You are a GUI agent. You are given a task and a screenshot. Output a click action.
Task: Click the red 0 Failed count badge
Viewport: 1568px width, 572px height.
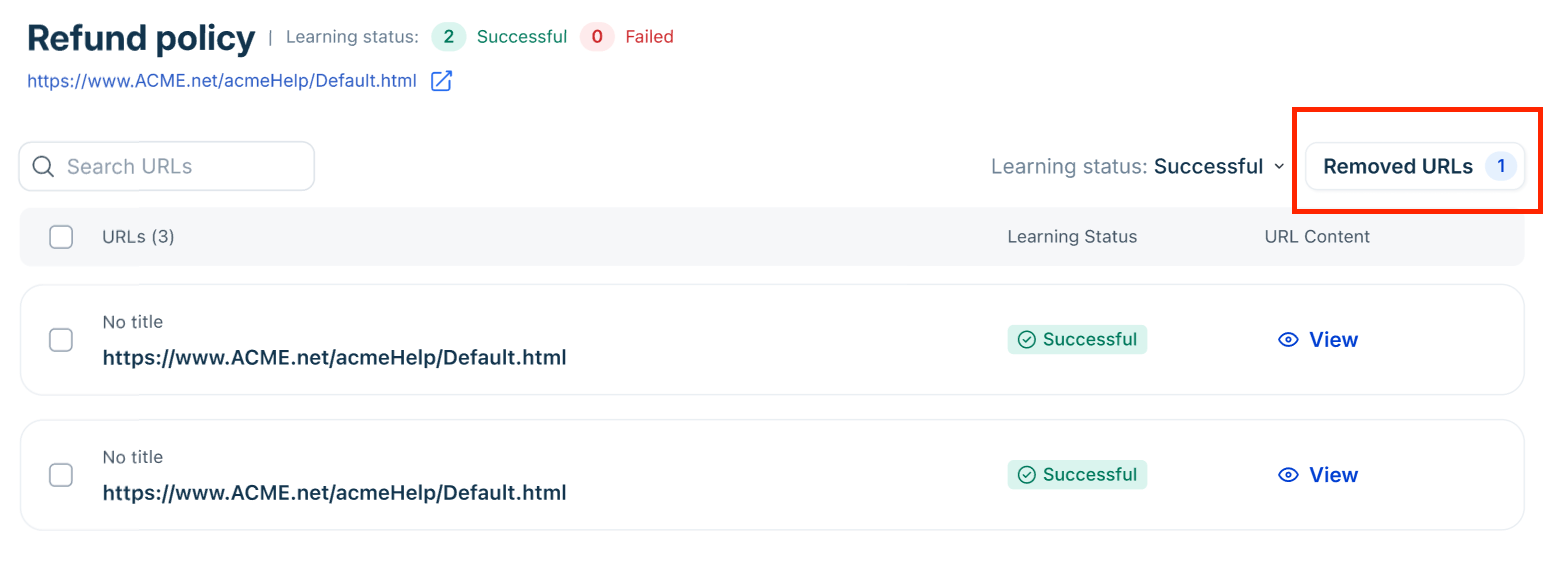[x=597, y=37]
